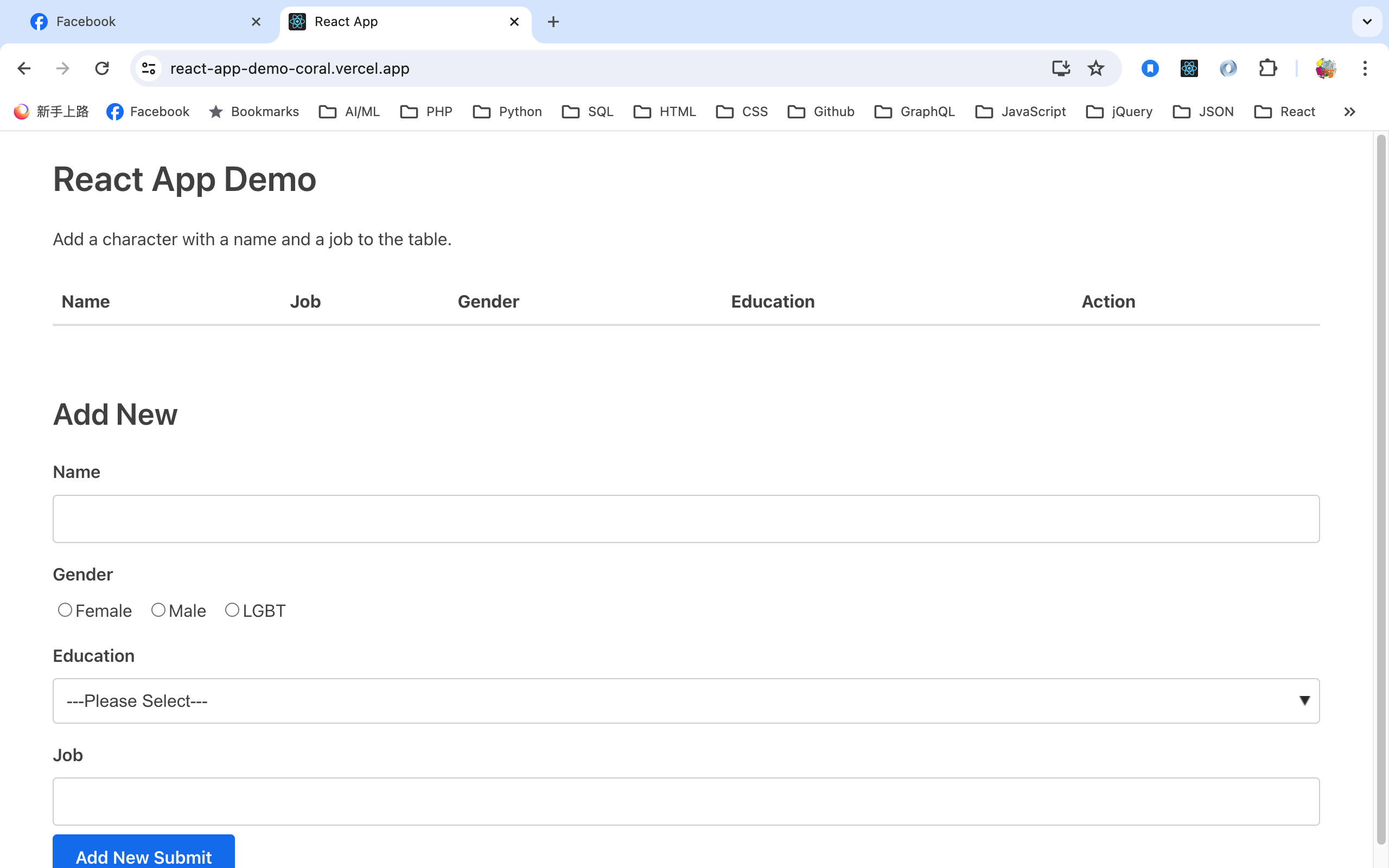The width and height of the screenshot is (1389, 868).
Task: Click the Name column header
Action: (86, 302)
